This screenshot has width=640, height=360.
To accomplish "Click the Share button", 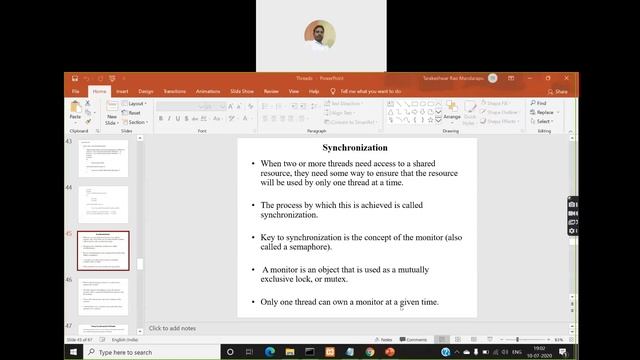I will pos(558,91).
